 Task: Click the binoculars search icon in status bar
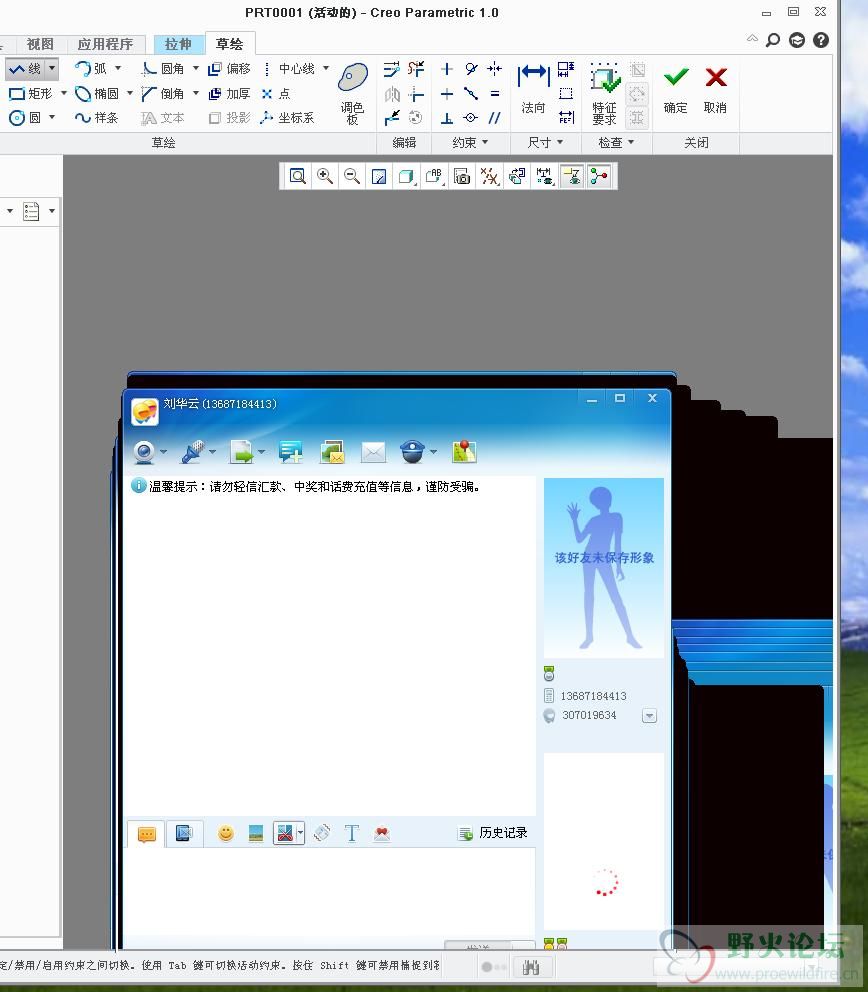click(x=531, y=967)
